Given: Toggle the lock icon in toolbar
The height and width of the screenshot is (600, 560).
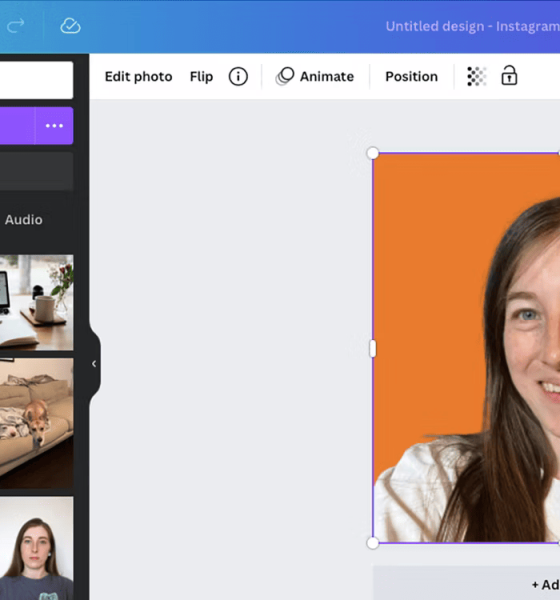Looking at the screenshot, I should (509, 75).
